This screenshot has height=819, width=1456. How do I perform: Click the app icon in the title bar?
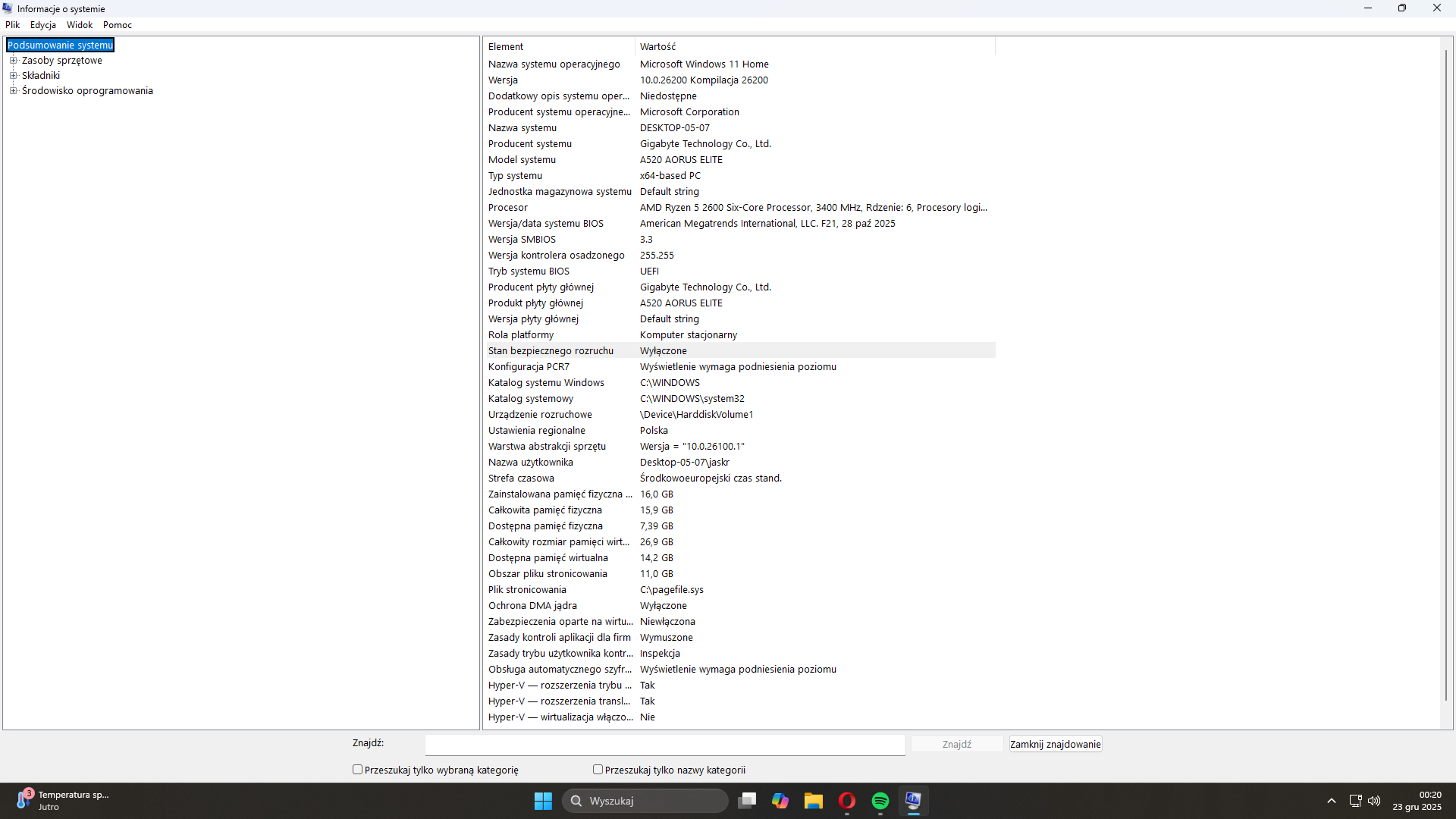click(8, 8)
